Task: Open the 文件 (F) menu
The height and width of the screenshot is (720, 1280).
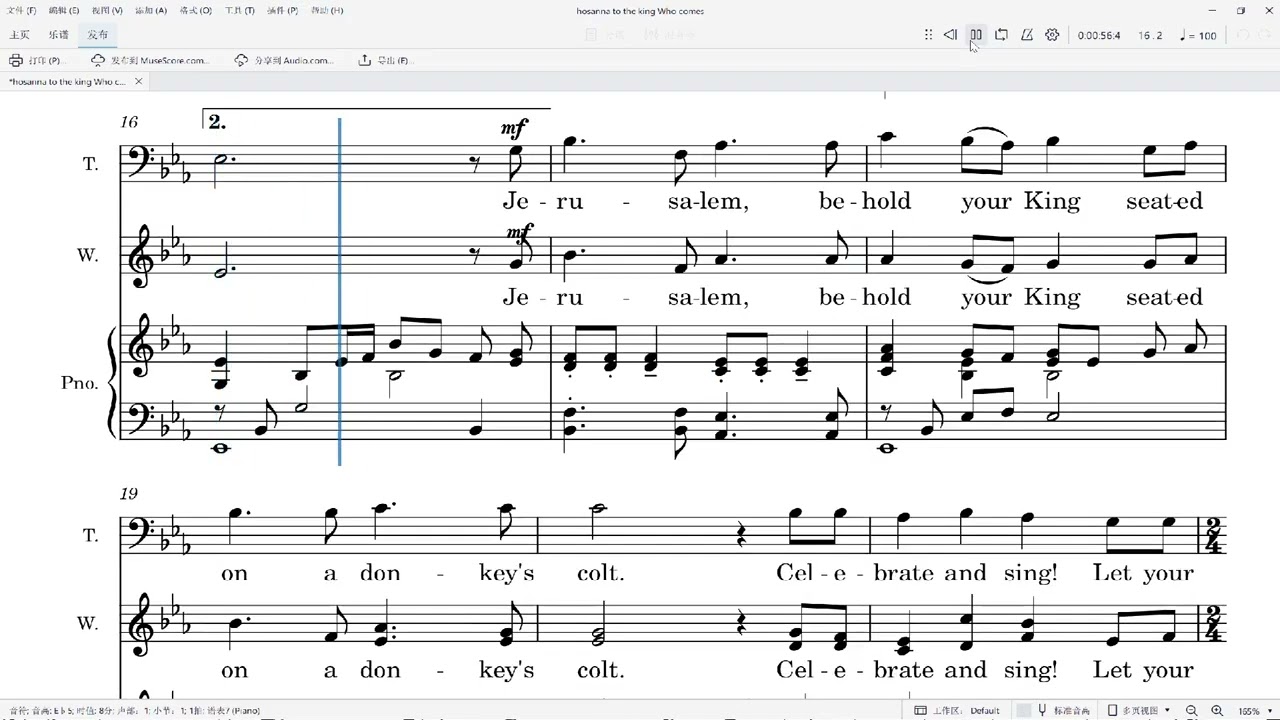Action: point(22,10)
